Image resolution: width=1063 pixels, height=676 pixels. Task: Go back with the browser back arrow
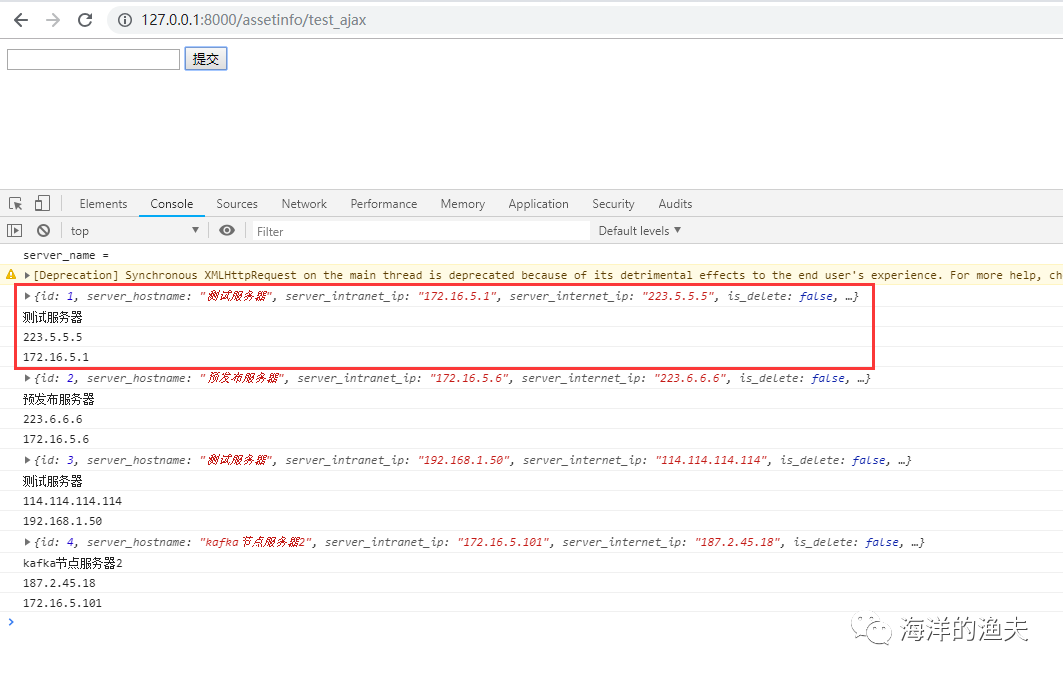point(21,20)
